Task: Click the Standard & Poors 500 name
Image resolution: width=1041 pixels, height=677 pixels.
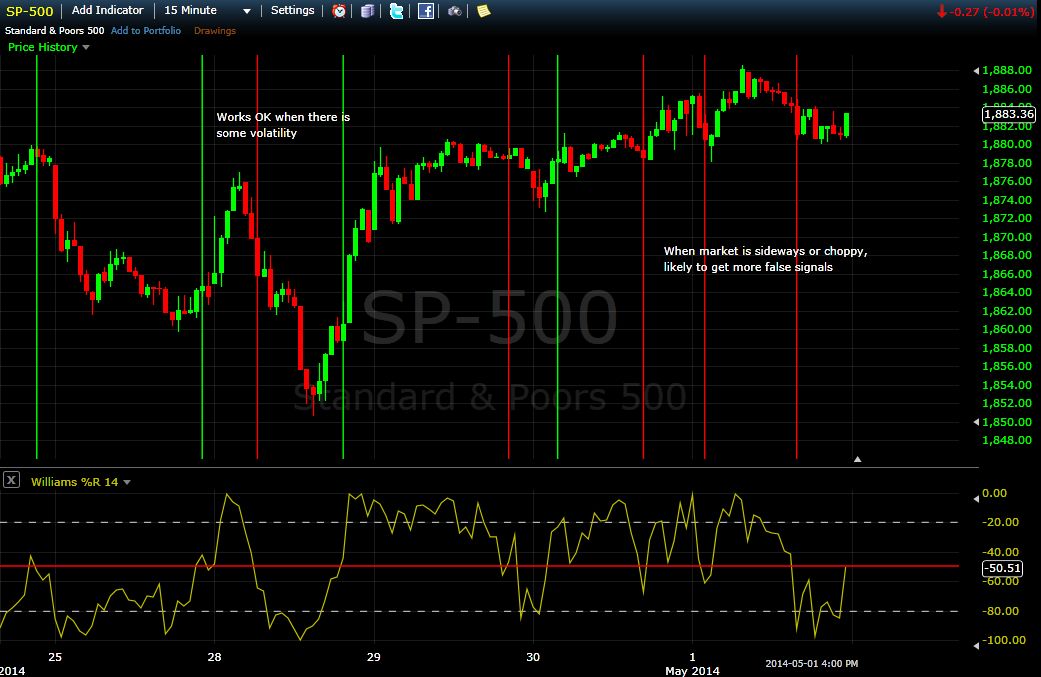Action: click(x=54, y=31)
